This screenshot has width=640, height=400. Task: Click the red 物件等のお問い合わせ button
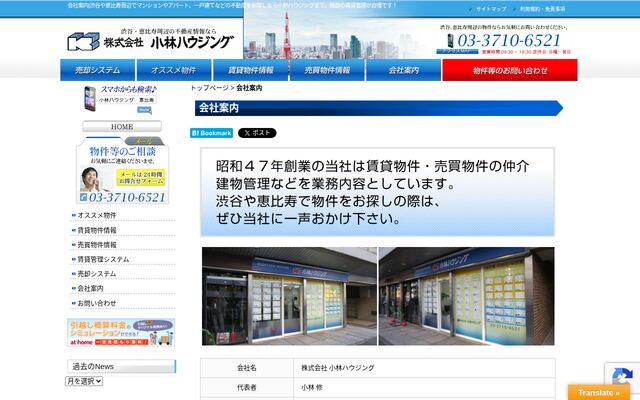coord(510,70)
